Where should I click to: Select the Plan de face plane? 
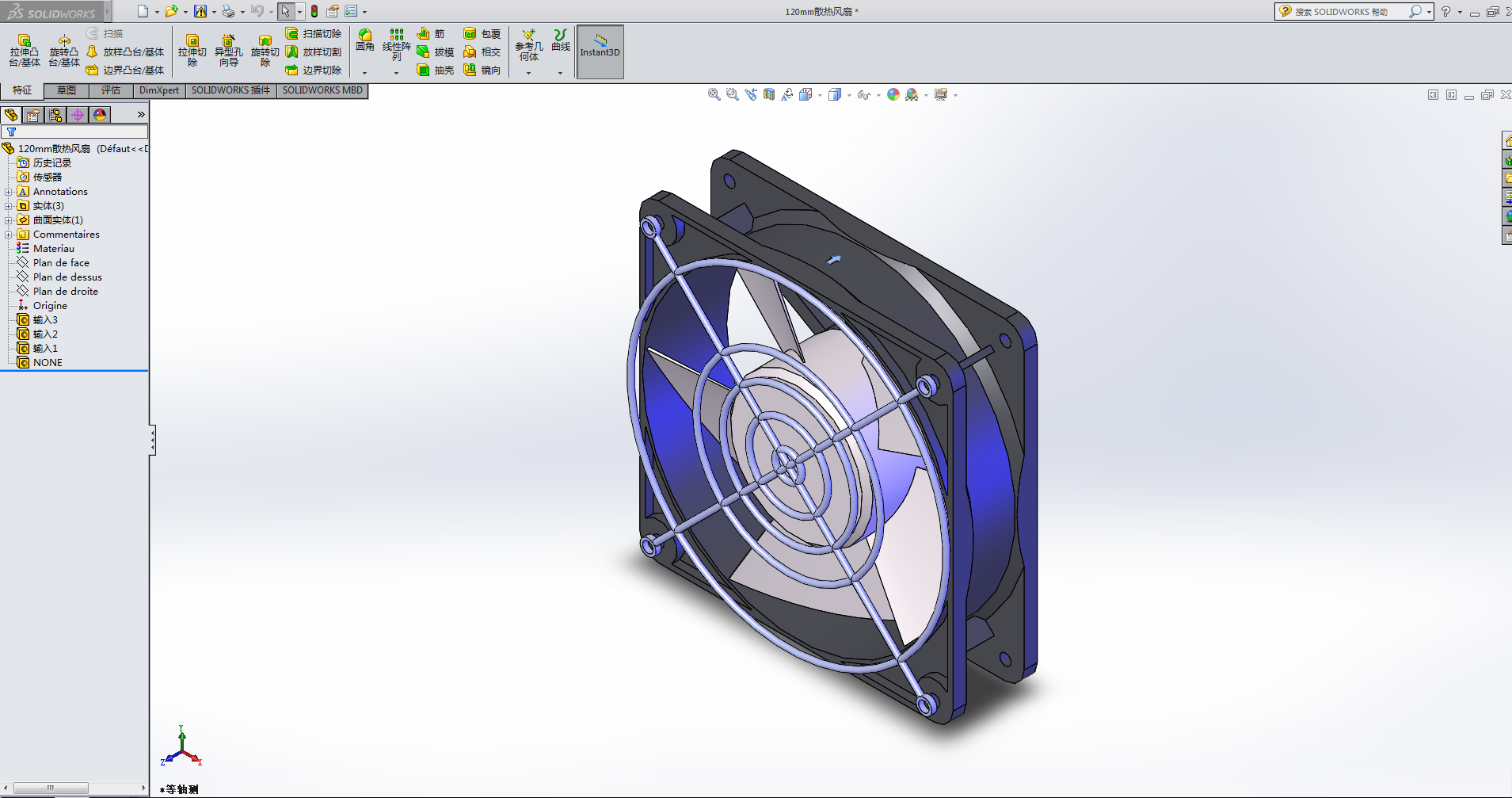(x=61, y=263)
